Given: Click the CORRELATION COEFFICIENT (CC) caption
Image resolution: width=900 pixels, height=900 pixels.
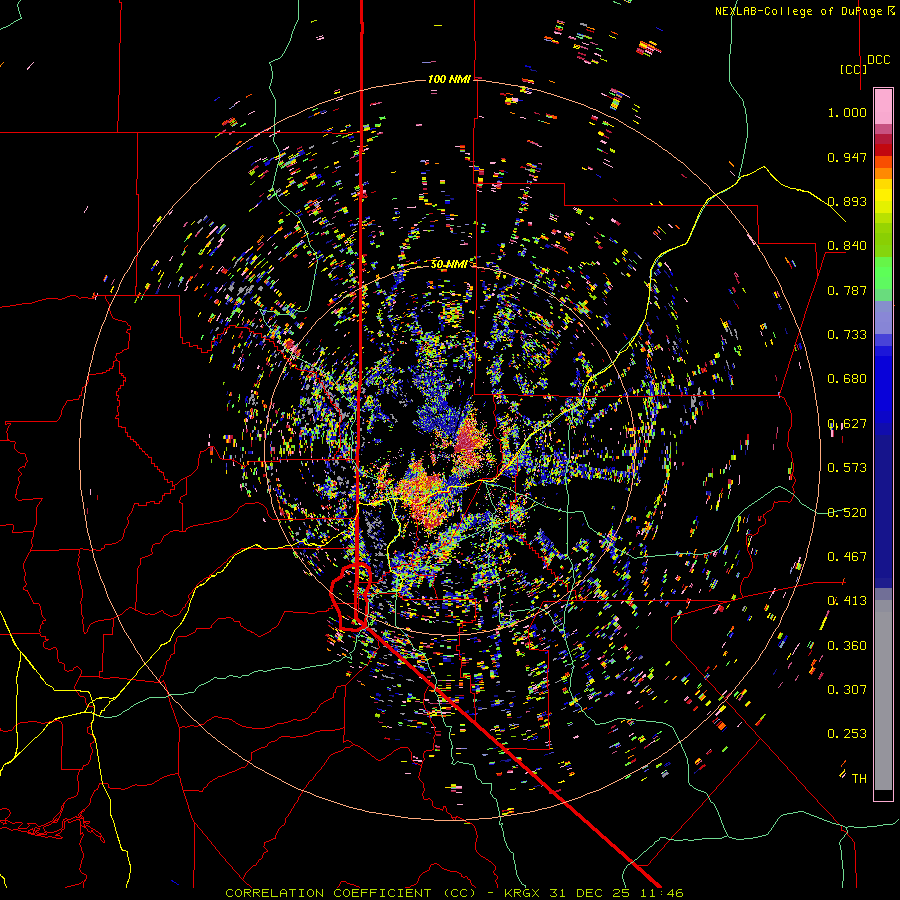Looking at the screenshot, I should point(350,893).
